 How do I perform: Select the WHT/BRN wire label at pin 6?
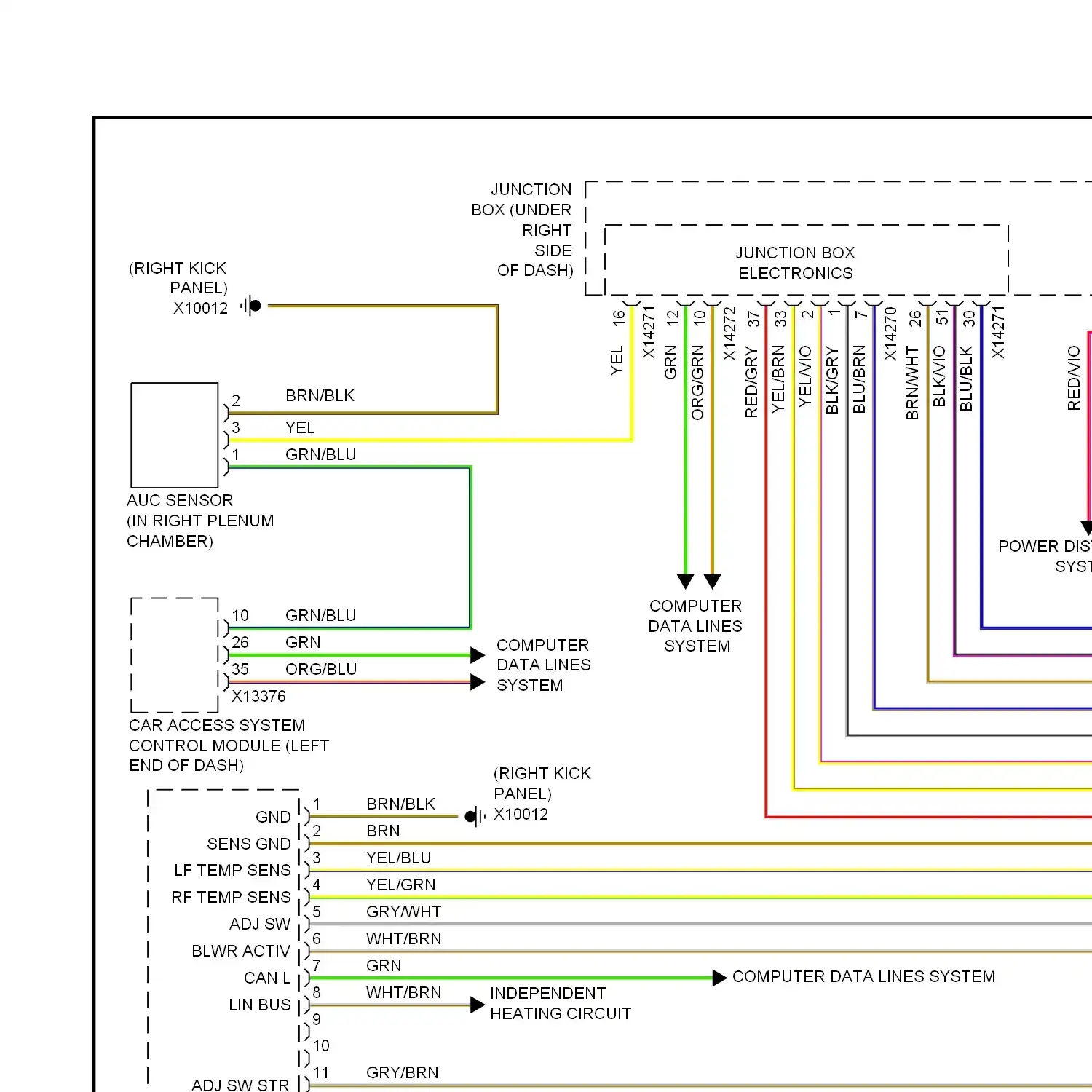coord(404,938)
